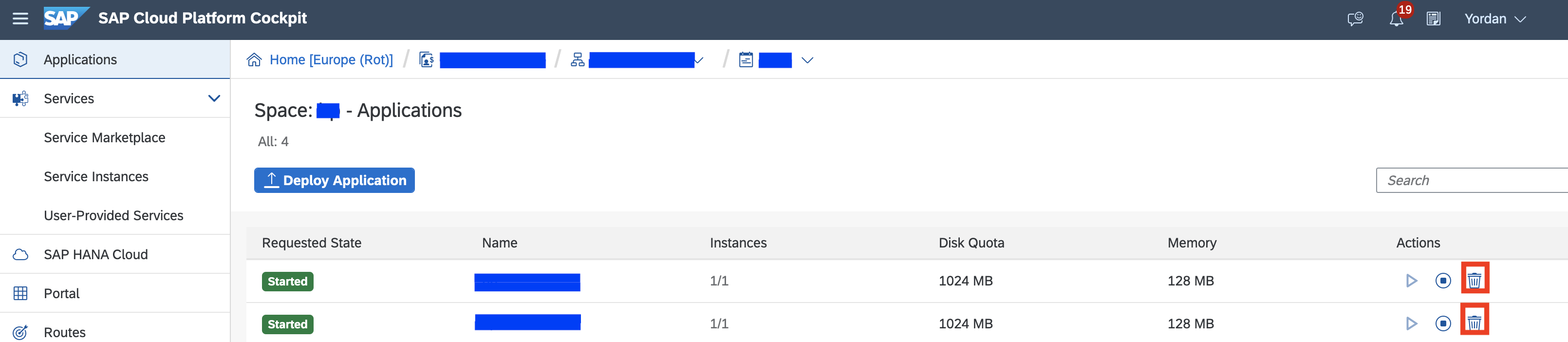
Task: Click the Disk Quota column header
Action: (x=971, y=243)
